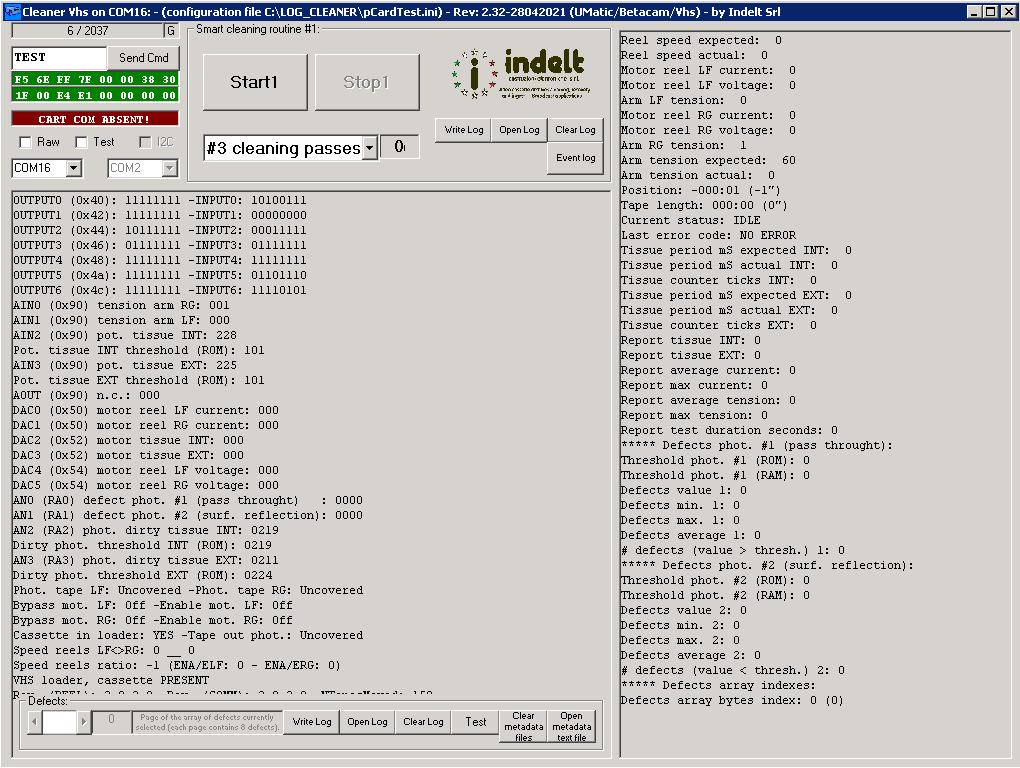Click 'Report test duration seconds: 0' line
The width and height of the screenshot is (1020, 768).
(729, 430)
